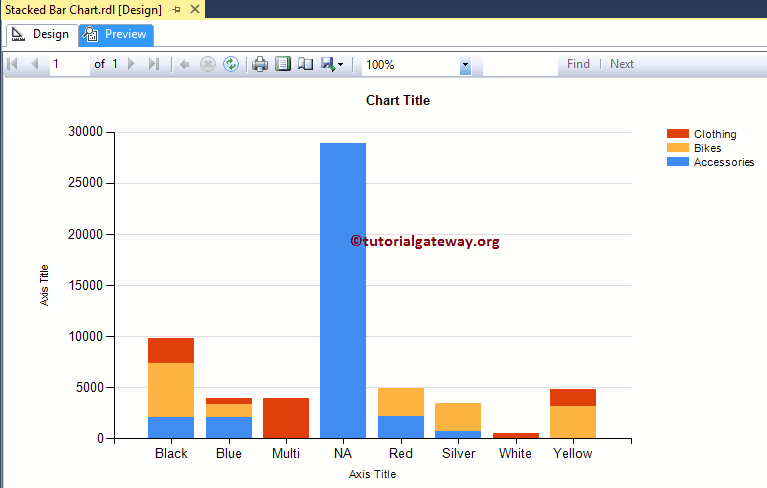
Task: Click the Find button
Action: click(x=578, y=64)
